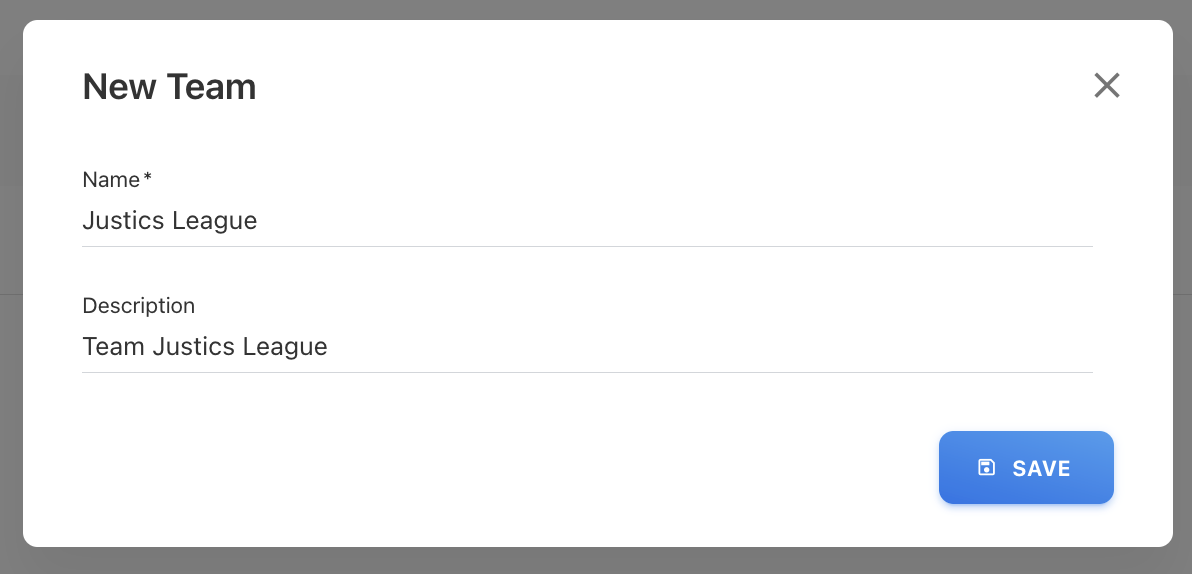The image size is (1192, 574).
Task: Focus the Description input field
Action: coord(586,347)
